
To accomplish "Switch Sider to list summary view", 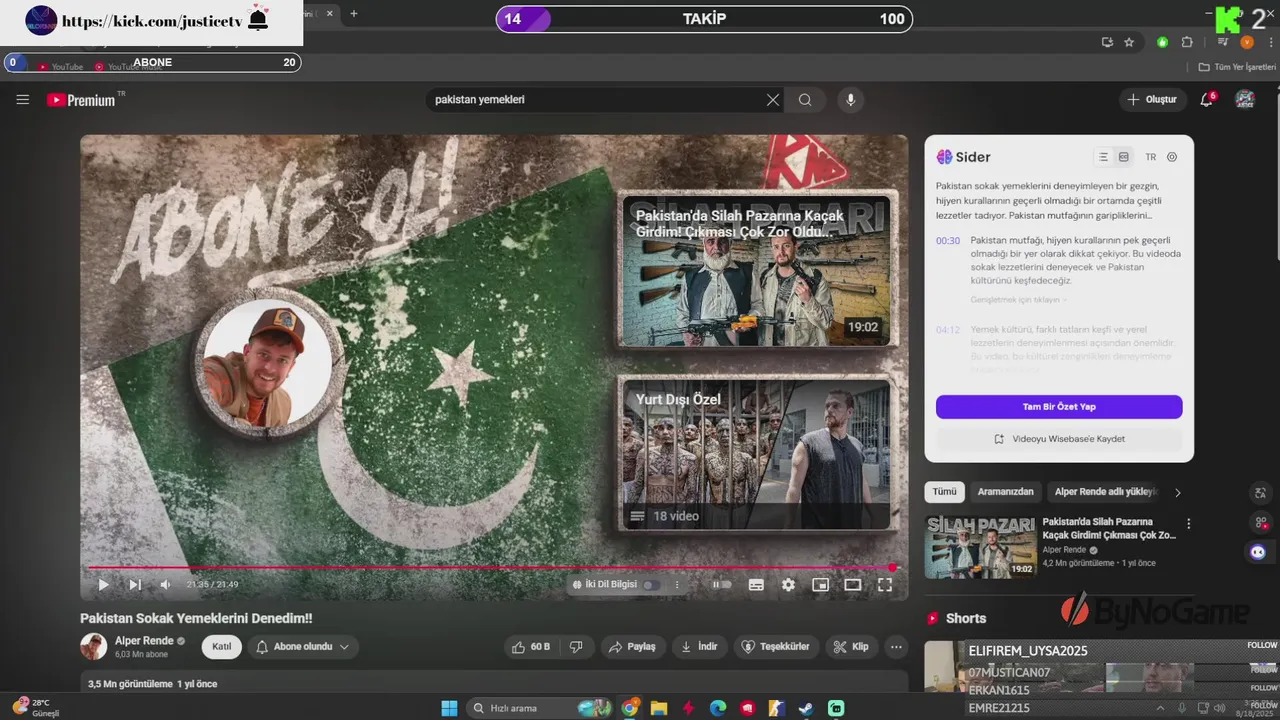I will pyautogui.click(x=1103, y=157).
